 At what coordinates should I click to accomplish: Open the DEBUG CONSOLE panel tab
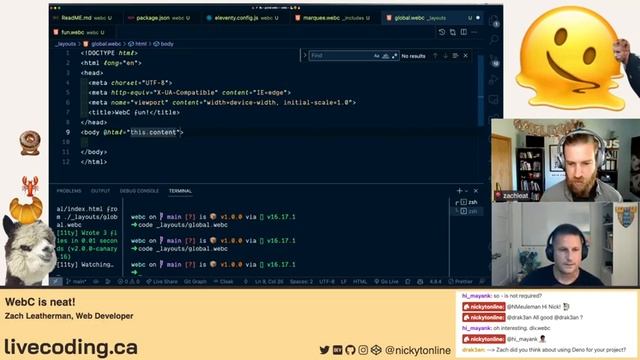pos(139,191)
